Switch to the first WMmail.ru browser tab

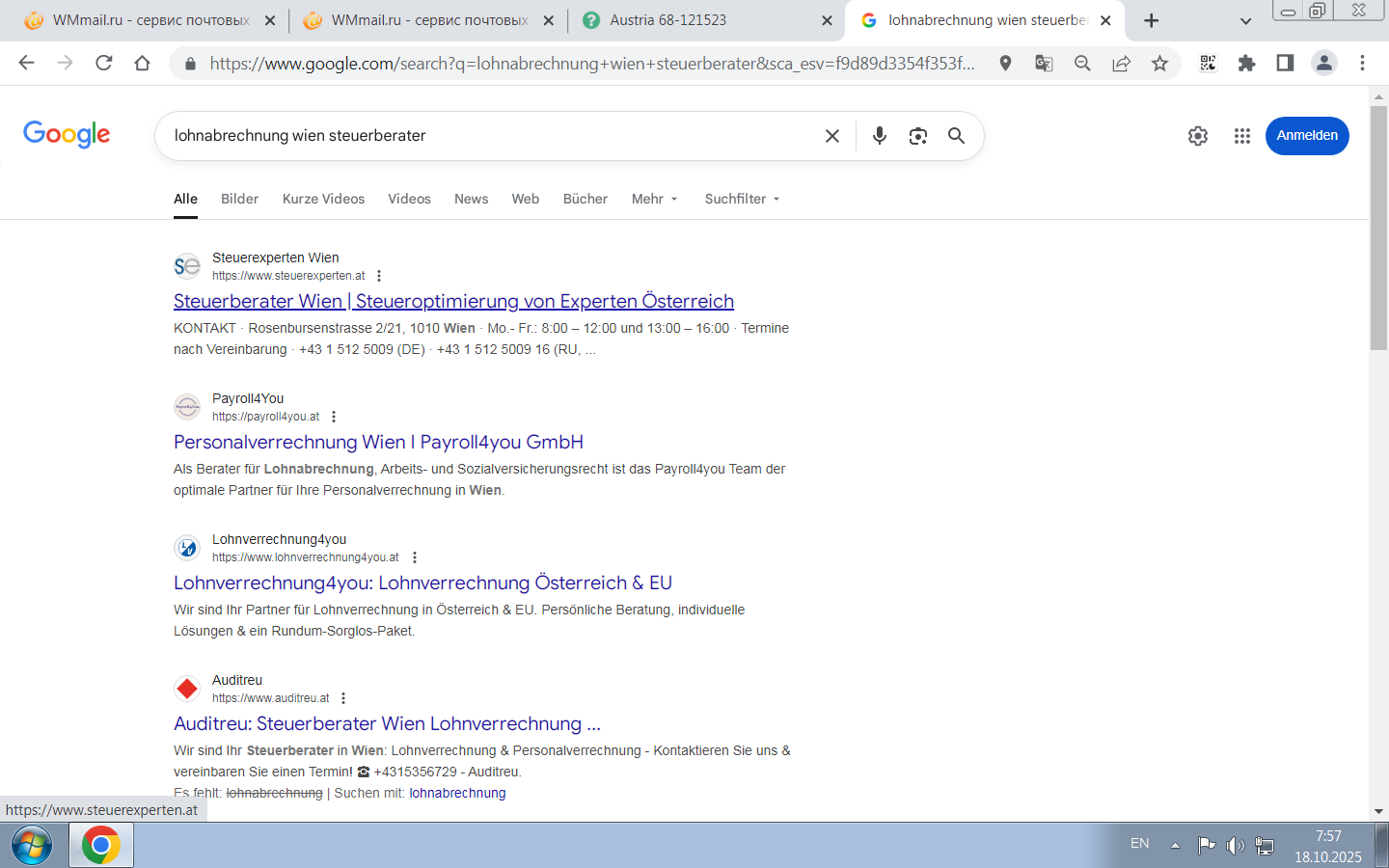150,20
